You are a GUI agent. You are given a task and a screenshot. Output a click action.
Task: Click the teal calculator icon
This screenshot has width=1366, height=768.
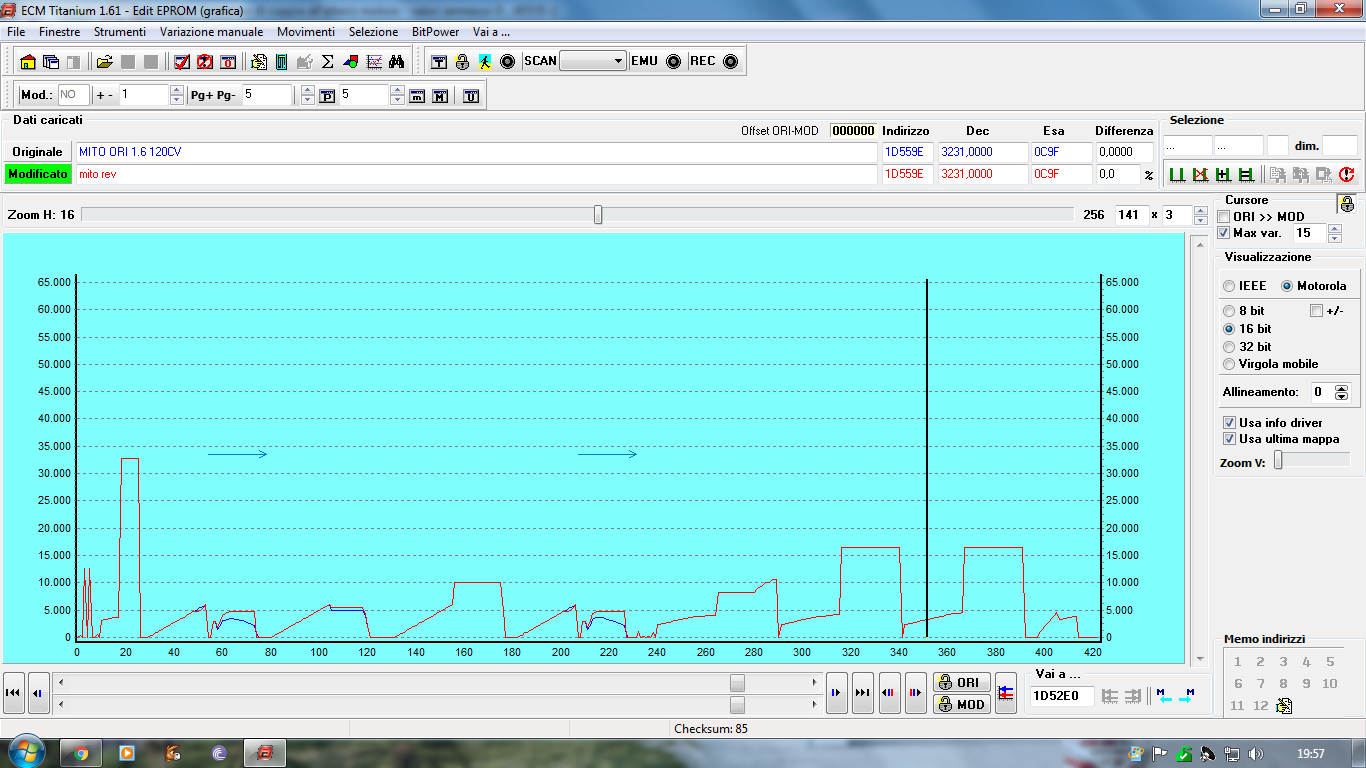[x=282, y=62]
